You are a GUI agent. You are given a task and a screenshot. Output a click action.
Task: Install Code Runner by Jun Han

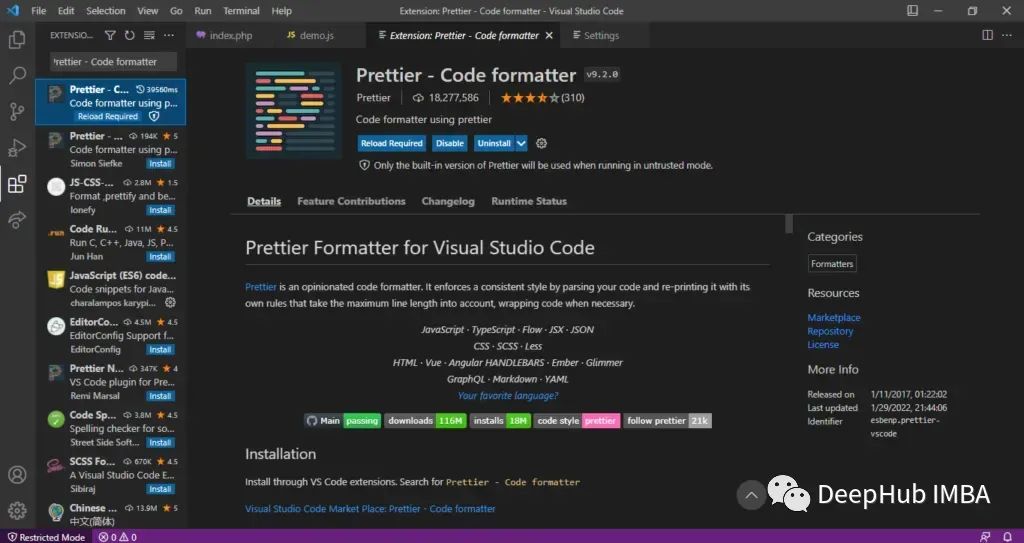(x=160, y=256)
